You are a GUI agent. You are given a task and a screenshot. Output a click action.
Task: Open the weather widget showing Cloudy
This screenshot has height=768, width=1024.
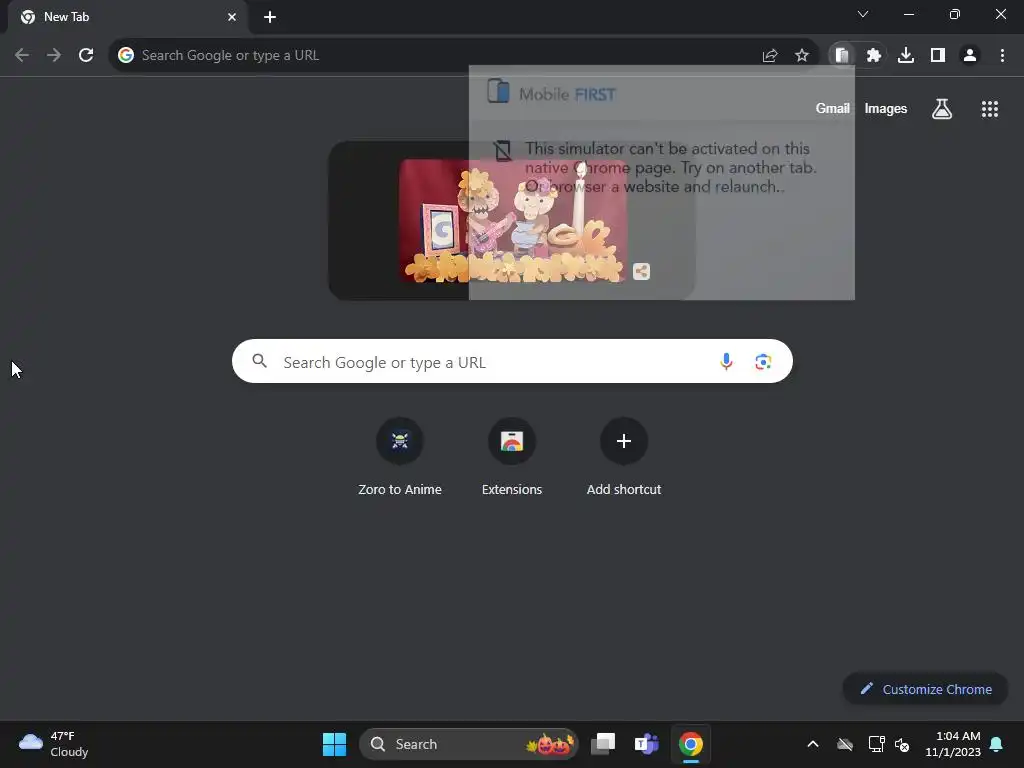coord(53,744)
